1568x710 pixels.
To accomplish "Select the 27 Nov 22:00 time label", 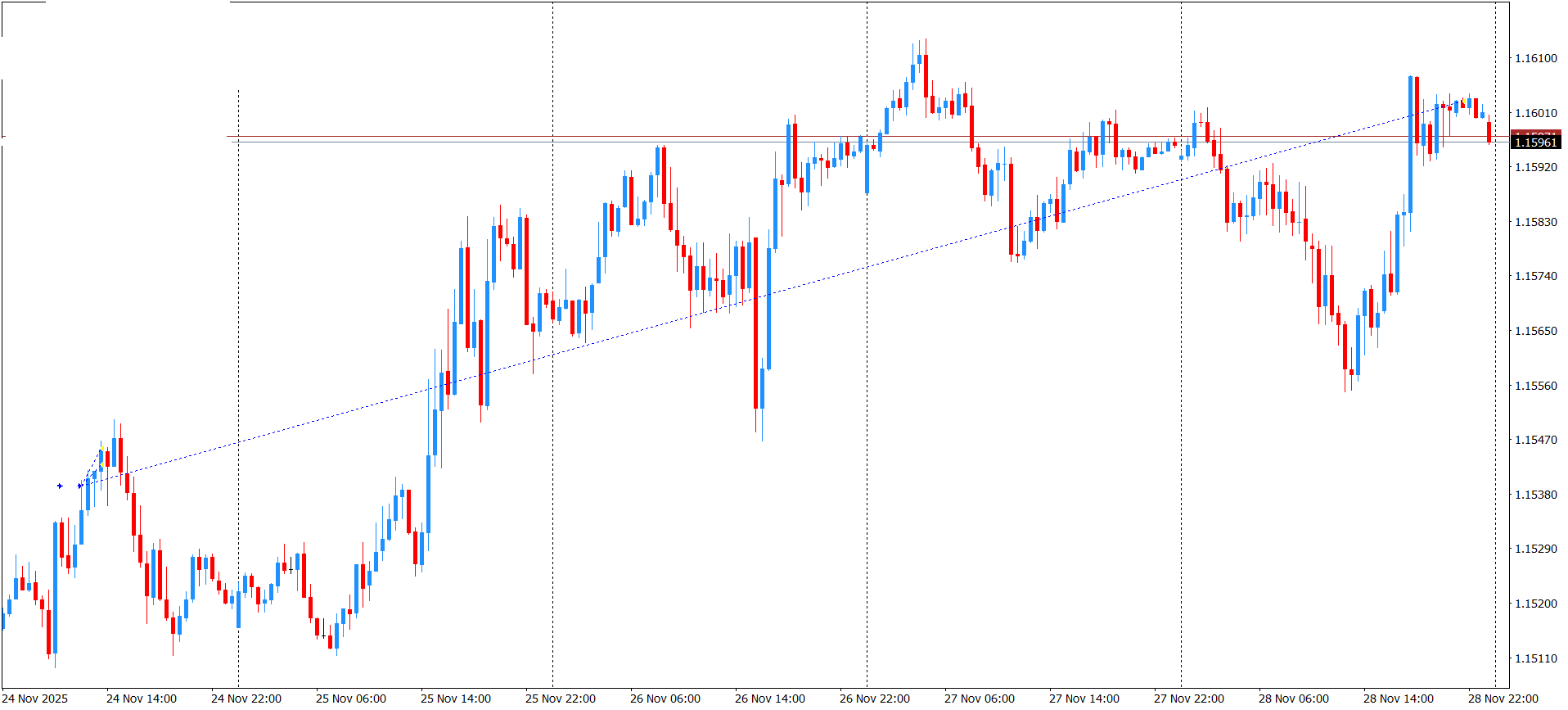I will click(x=1189, y=699).
